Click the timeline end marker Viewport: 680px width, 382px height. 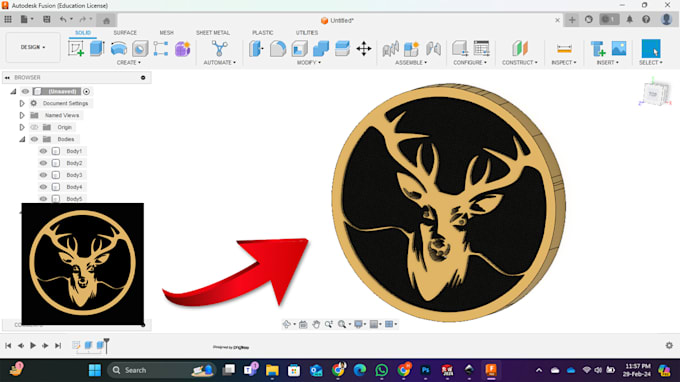tap(106, 345)
